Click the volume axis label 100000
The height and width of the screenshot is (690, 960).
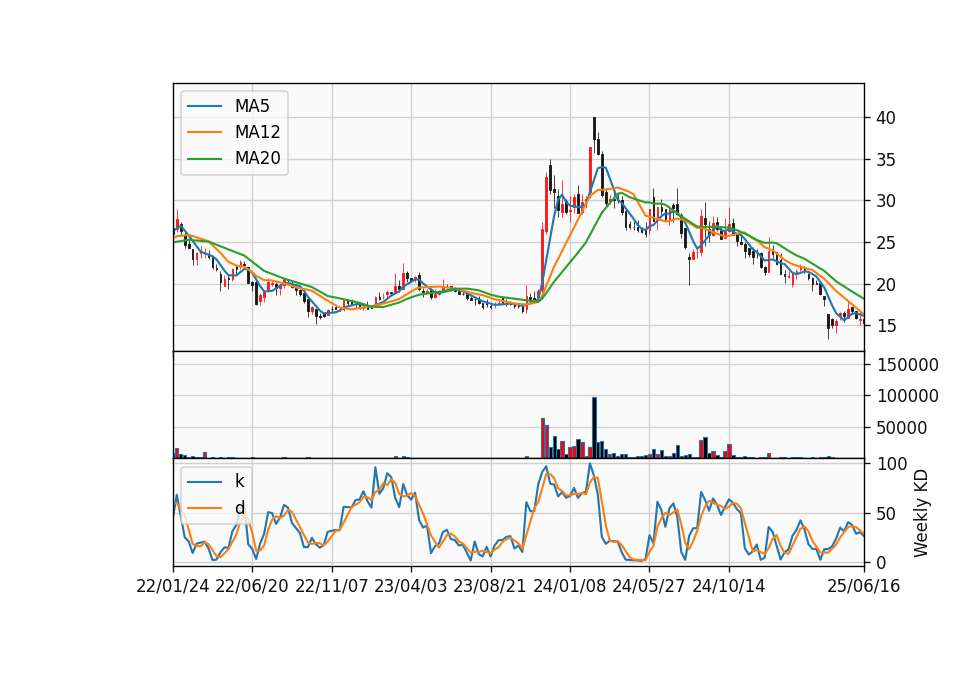(x=908, y=396)
